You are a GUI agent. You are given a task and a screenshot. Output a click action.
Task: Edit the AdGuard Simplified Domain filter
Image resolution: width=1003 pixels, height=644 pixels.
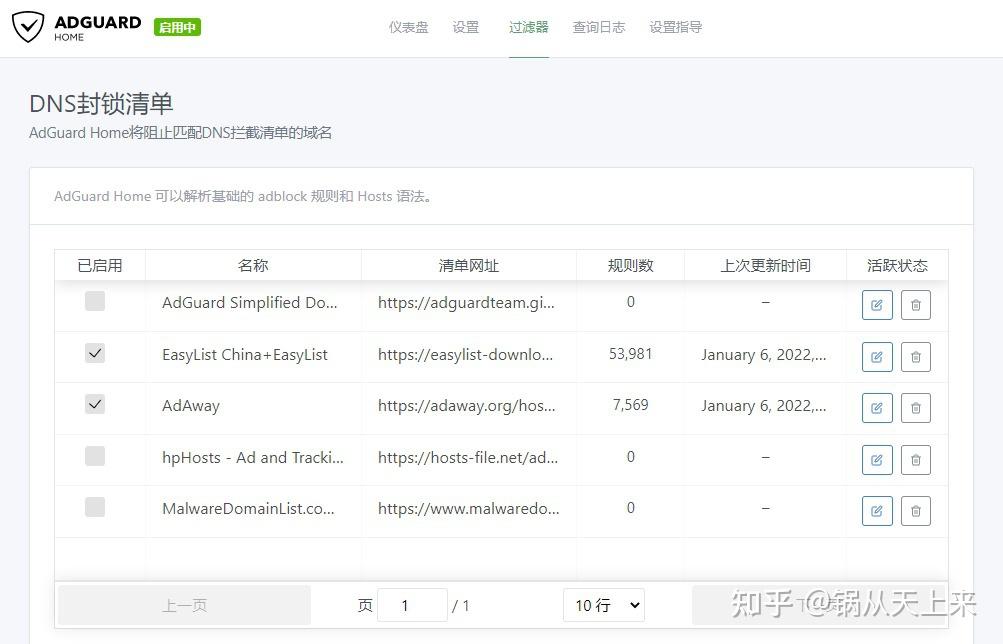(877, 305)
